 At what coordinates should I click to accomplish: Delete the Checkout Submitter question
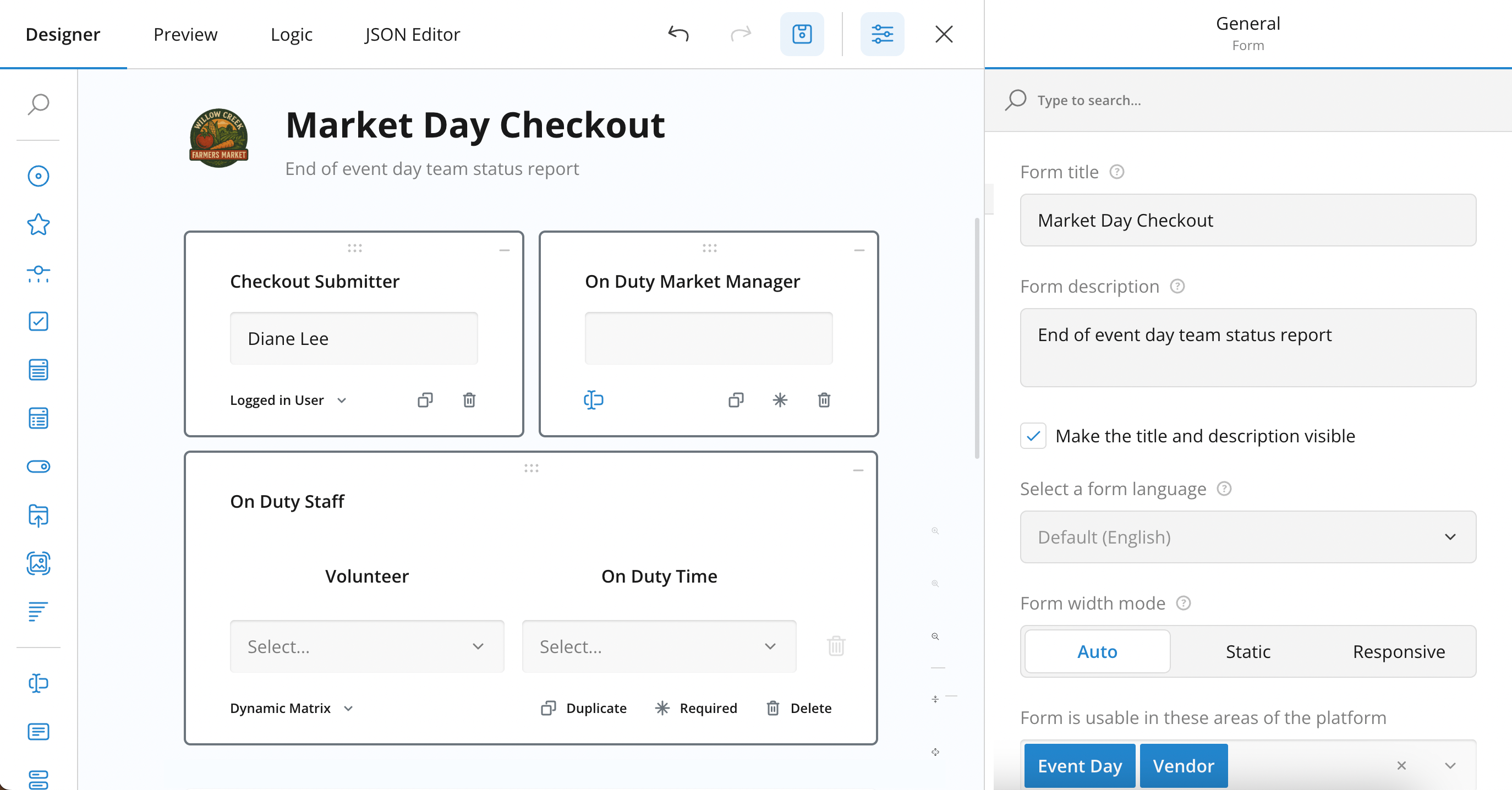click(x=469, y=400)
